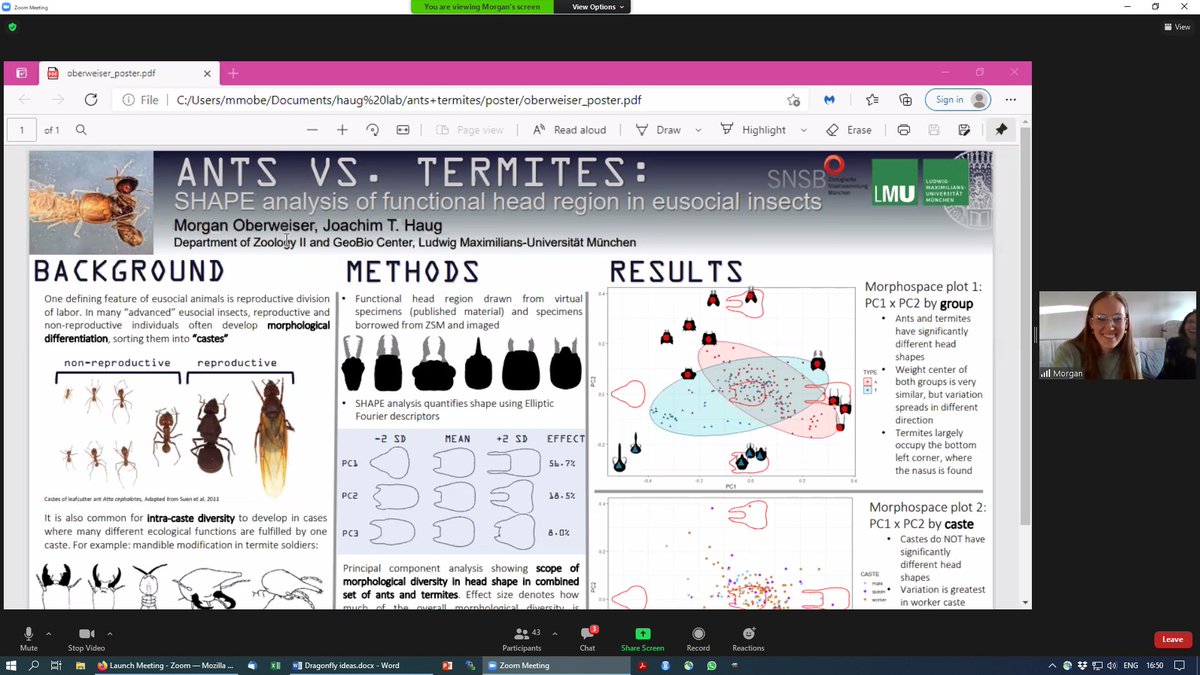Open the Windows Start menu
Viewport: 1200px width, 675px height.
(11, 665)
